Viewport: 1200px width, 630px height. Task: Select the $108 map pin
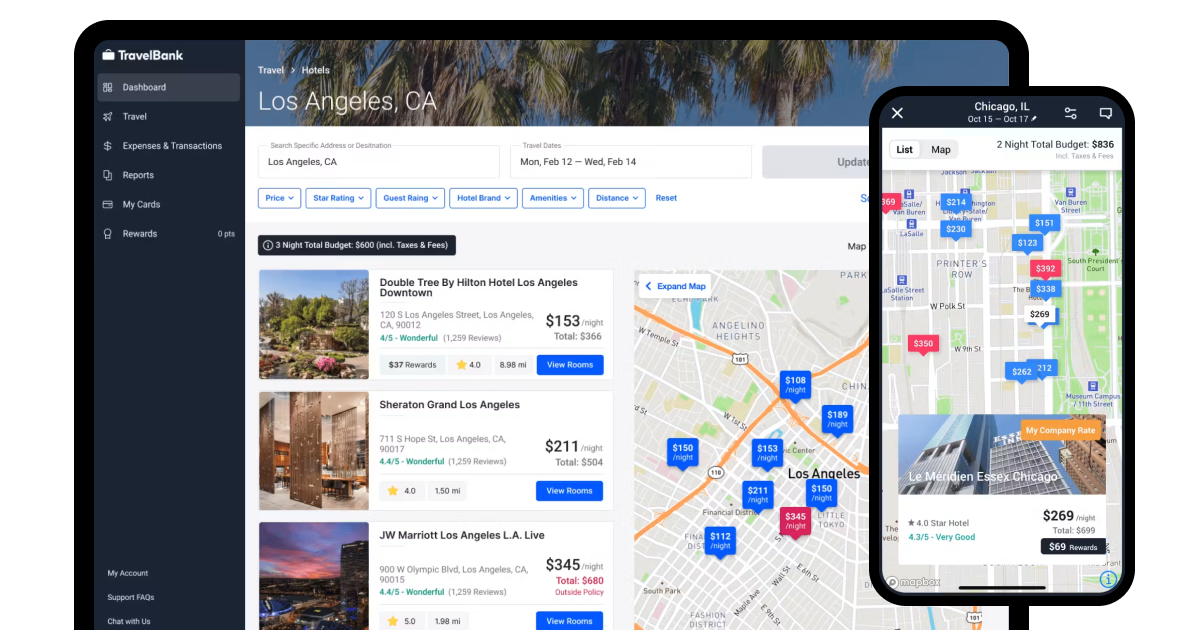(x=795, y=386)
